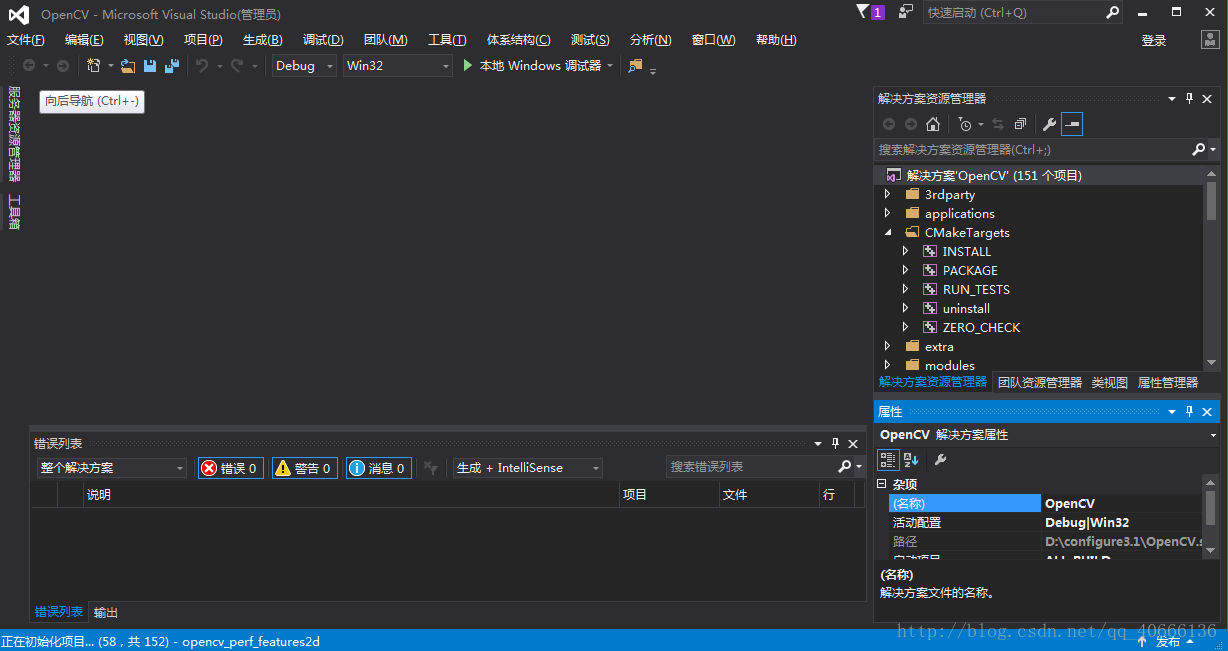Image resolution: width=1228 pixels, height=651 pixels.
Task: Click the Undo arrow icon
Action: (x=201, y=65)
